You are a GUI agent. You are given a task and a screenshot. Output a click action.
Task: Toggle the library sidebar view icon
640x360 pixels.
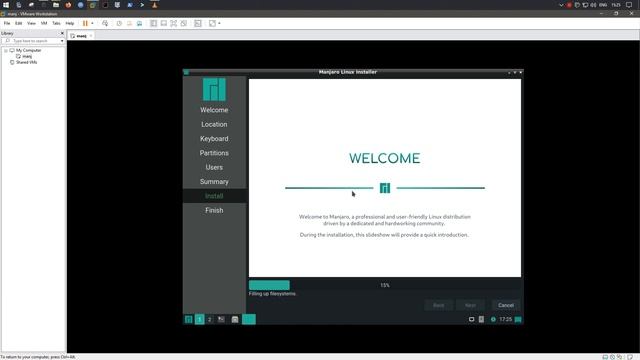[x=153, y=23]
